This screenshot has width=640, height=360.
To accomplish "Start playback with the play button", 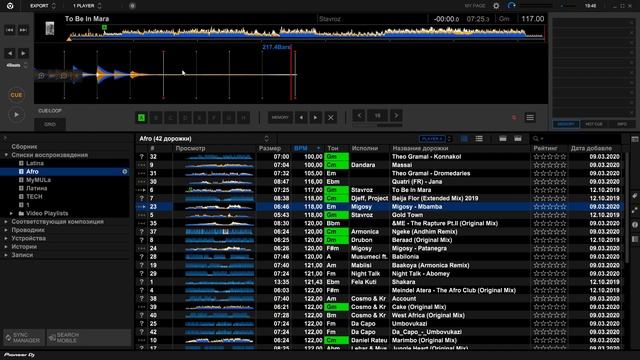I will (x=16, y=115).
